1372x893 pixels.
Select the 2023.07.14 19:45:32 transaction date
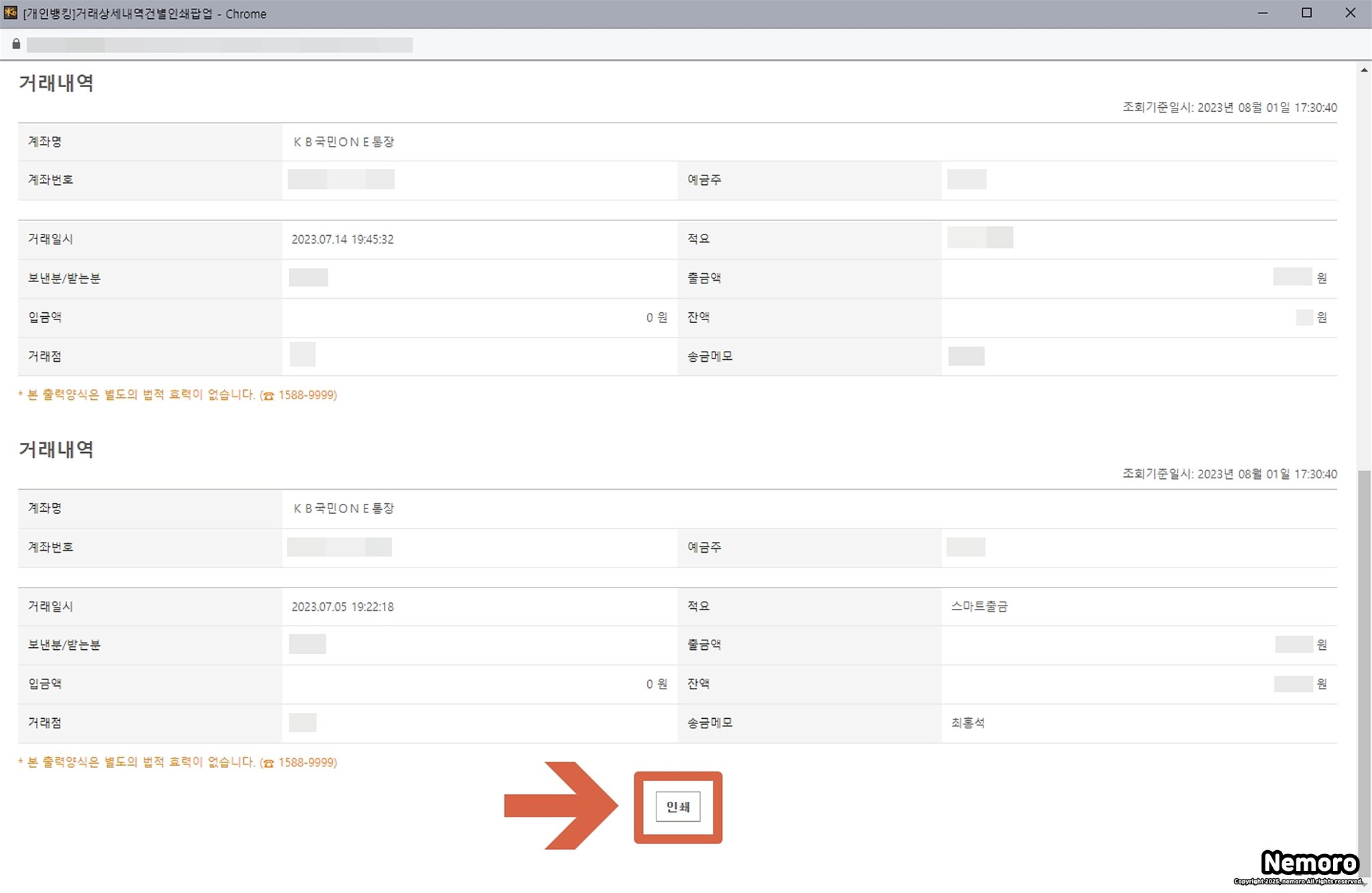click(342, 239)
